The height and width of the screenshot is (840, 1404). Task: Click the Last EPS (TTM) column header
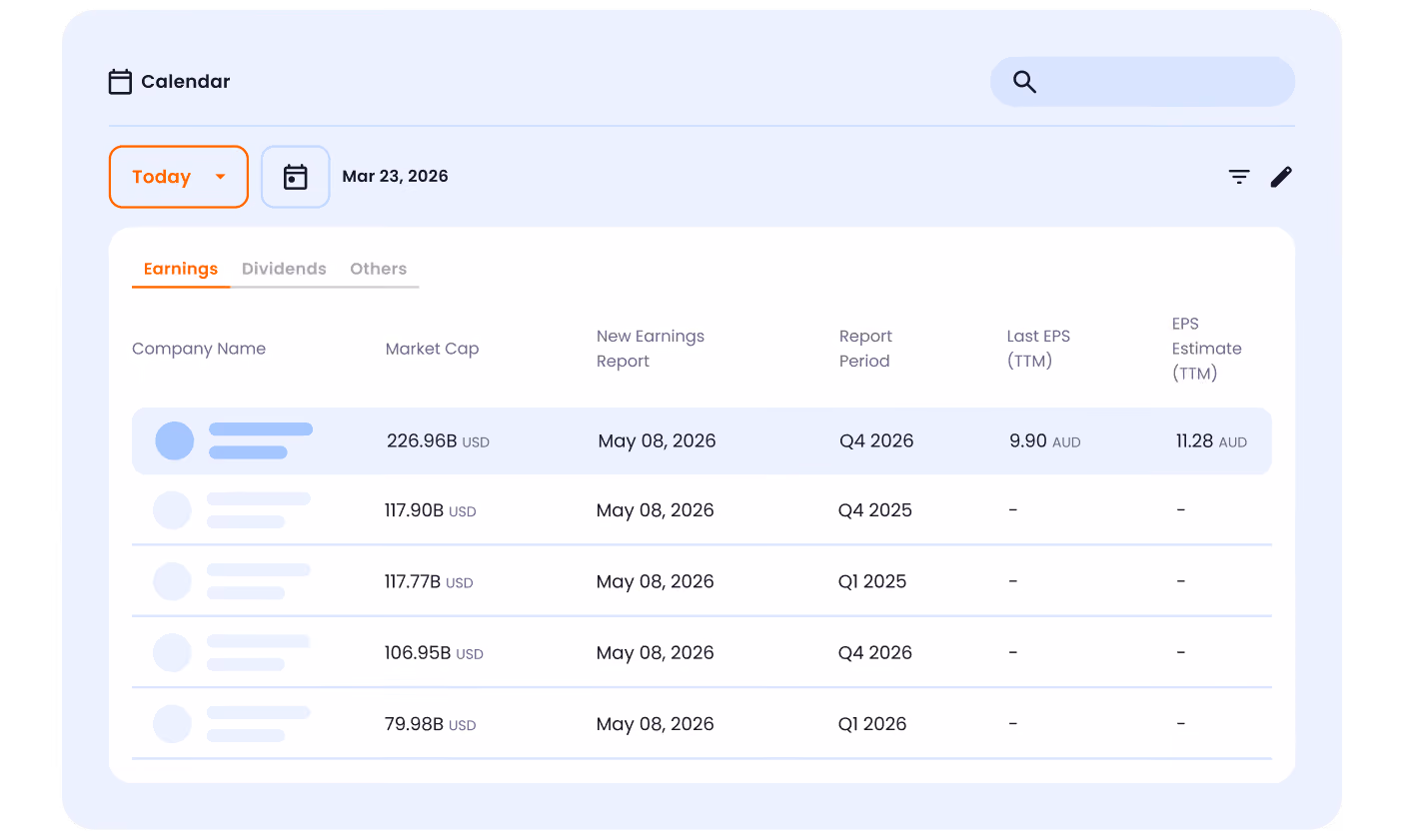click(x=1038, y=349)
